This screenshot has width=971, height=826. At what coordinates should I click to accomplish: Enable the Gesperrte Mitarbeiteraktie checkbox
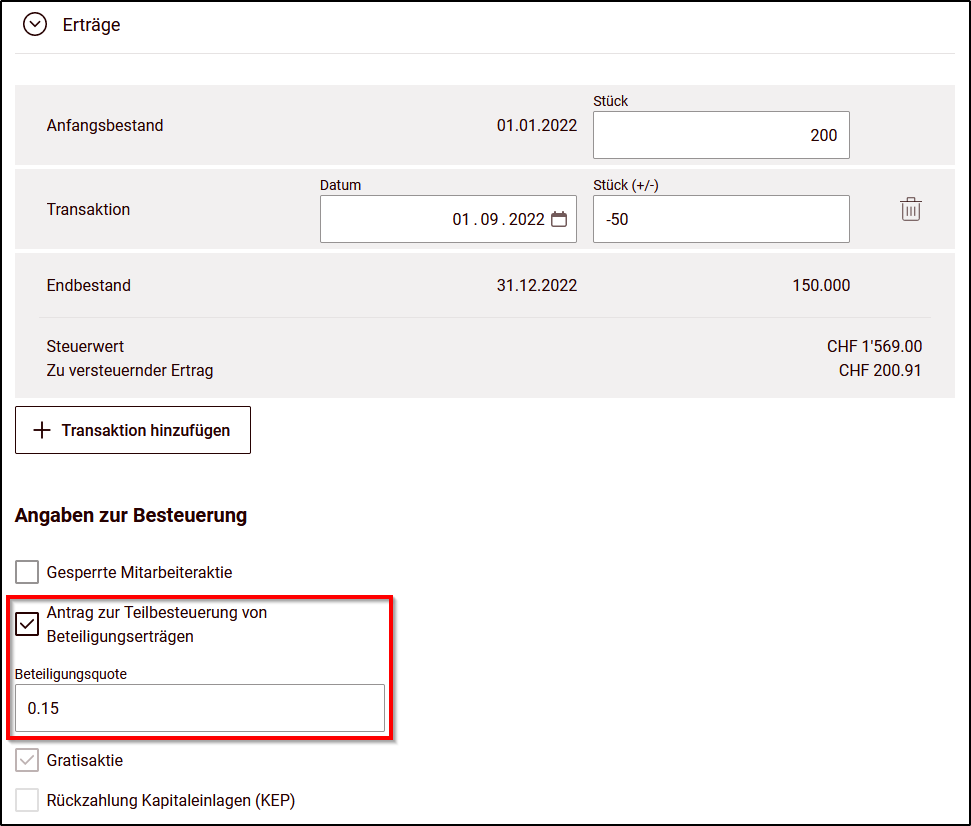click(26, 571)
